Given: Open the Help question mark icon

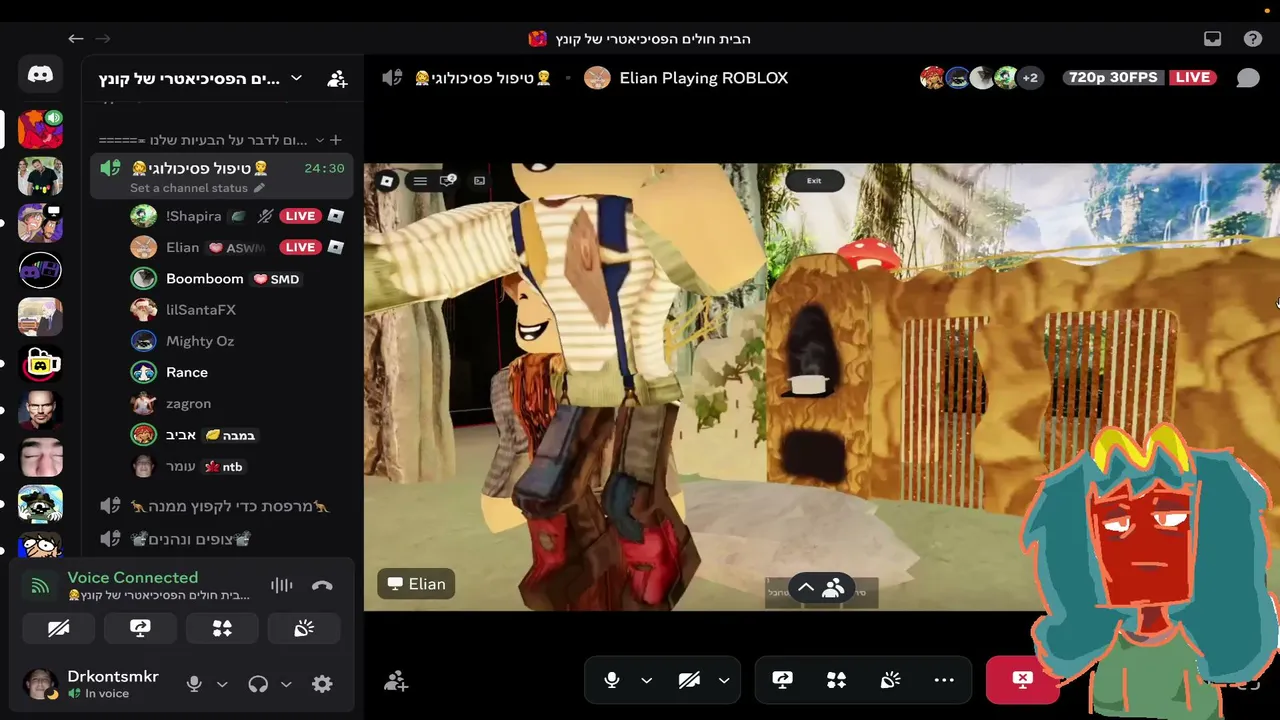Looking at the screenshot, I should [1253, 39].
